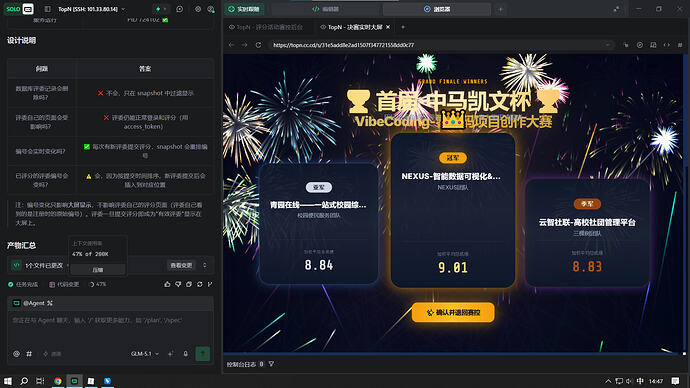The height and width of the screenshot is (388, 690).
Task: Open the chat history icon in top bar
Action: (180, 9)
